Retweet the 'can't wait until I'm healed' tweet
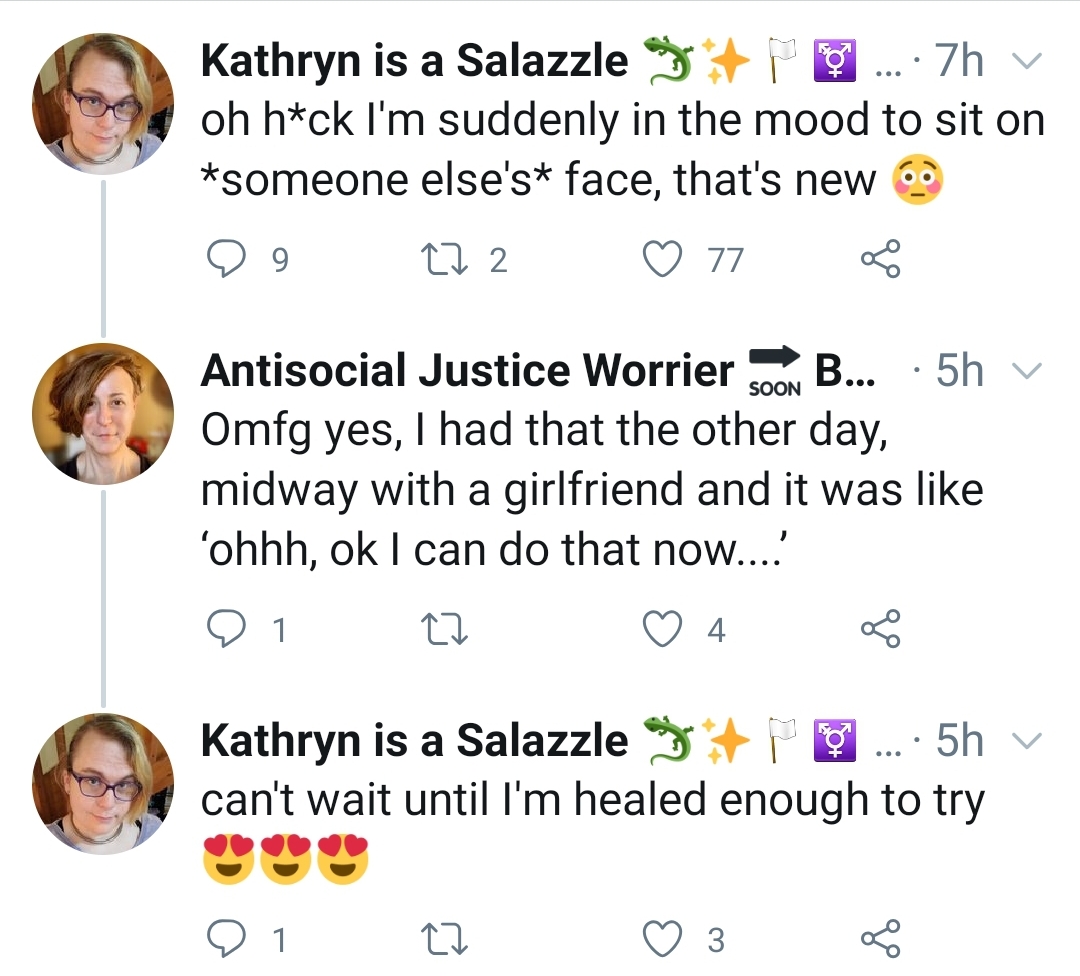 444,939
